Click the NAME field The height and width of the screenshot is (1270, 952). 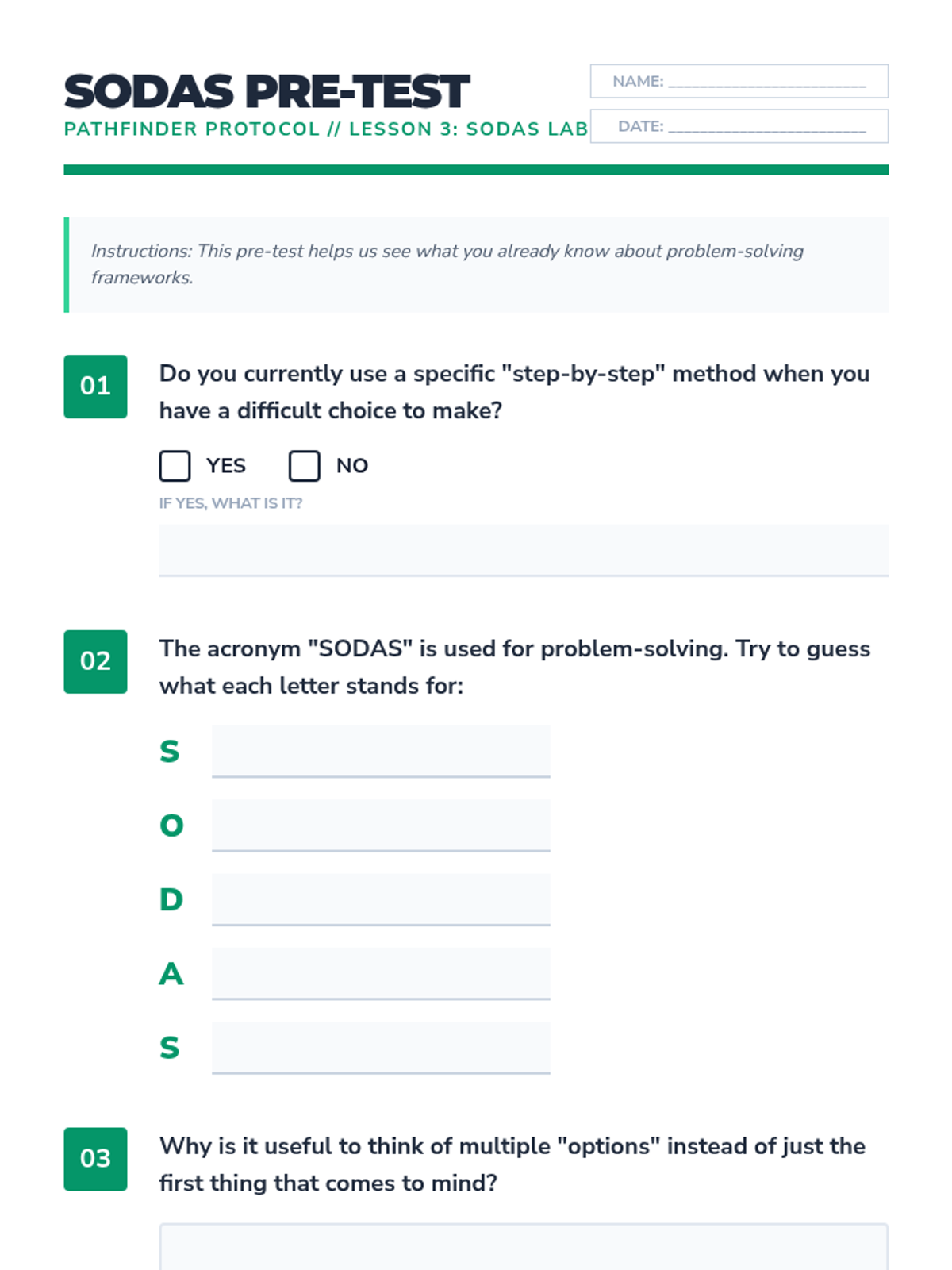tap(766, 82)
